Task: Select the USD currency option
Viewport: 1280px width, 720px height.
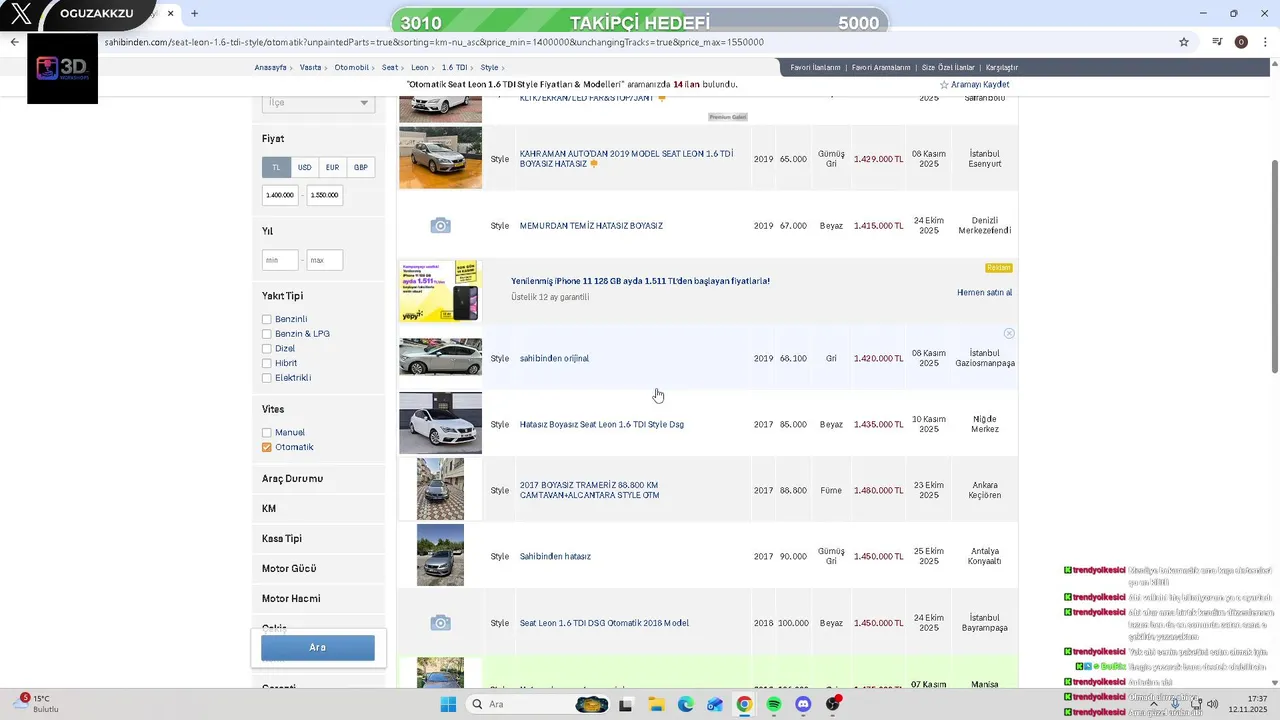Action: [x=304, y=168]
